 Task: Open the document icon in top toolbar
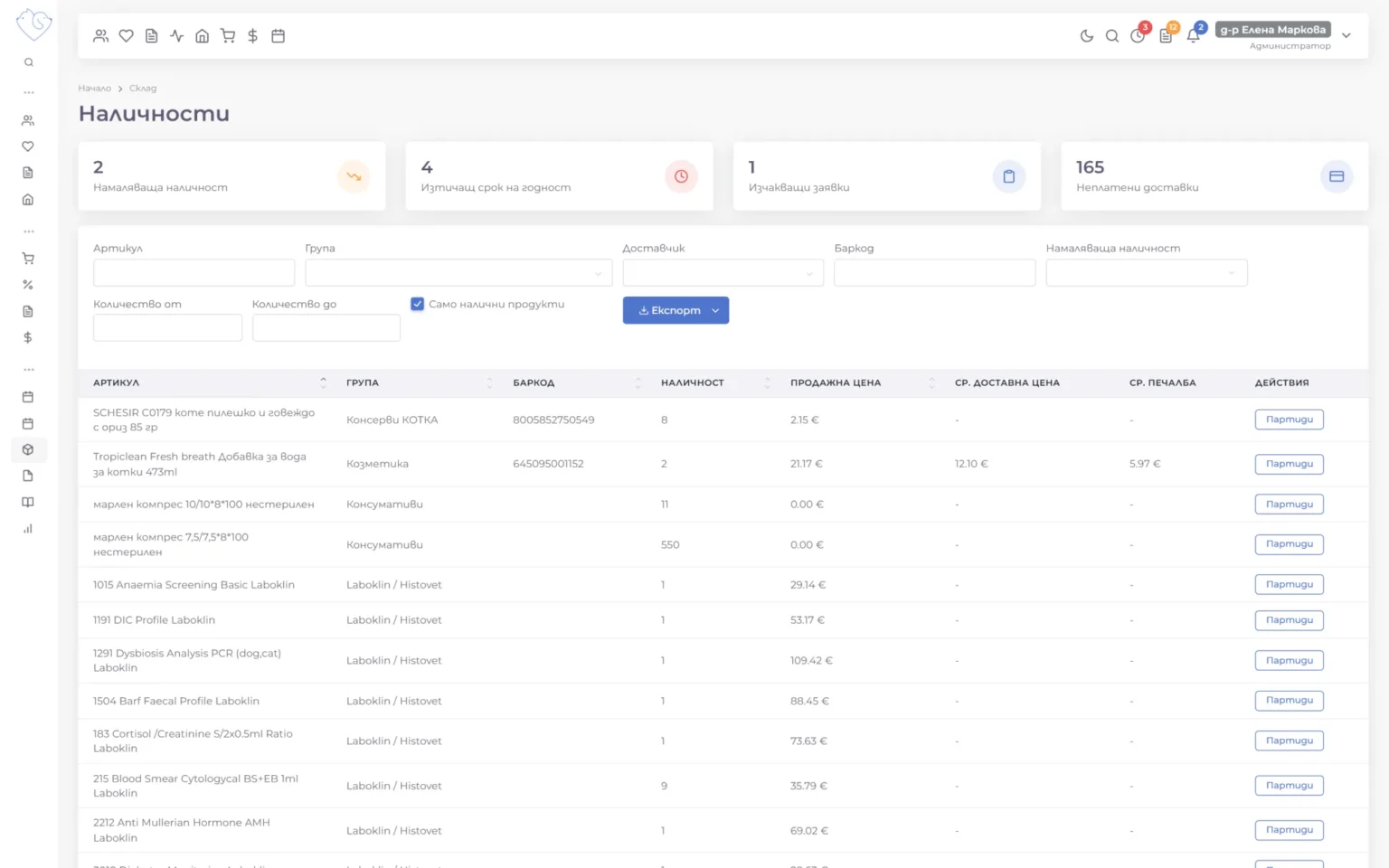tap(152, 36)
